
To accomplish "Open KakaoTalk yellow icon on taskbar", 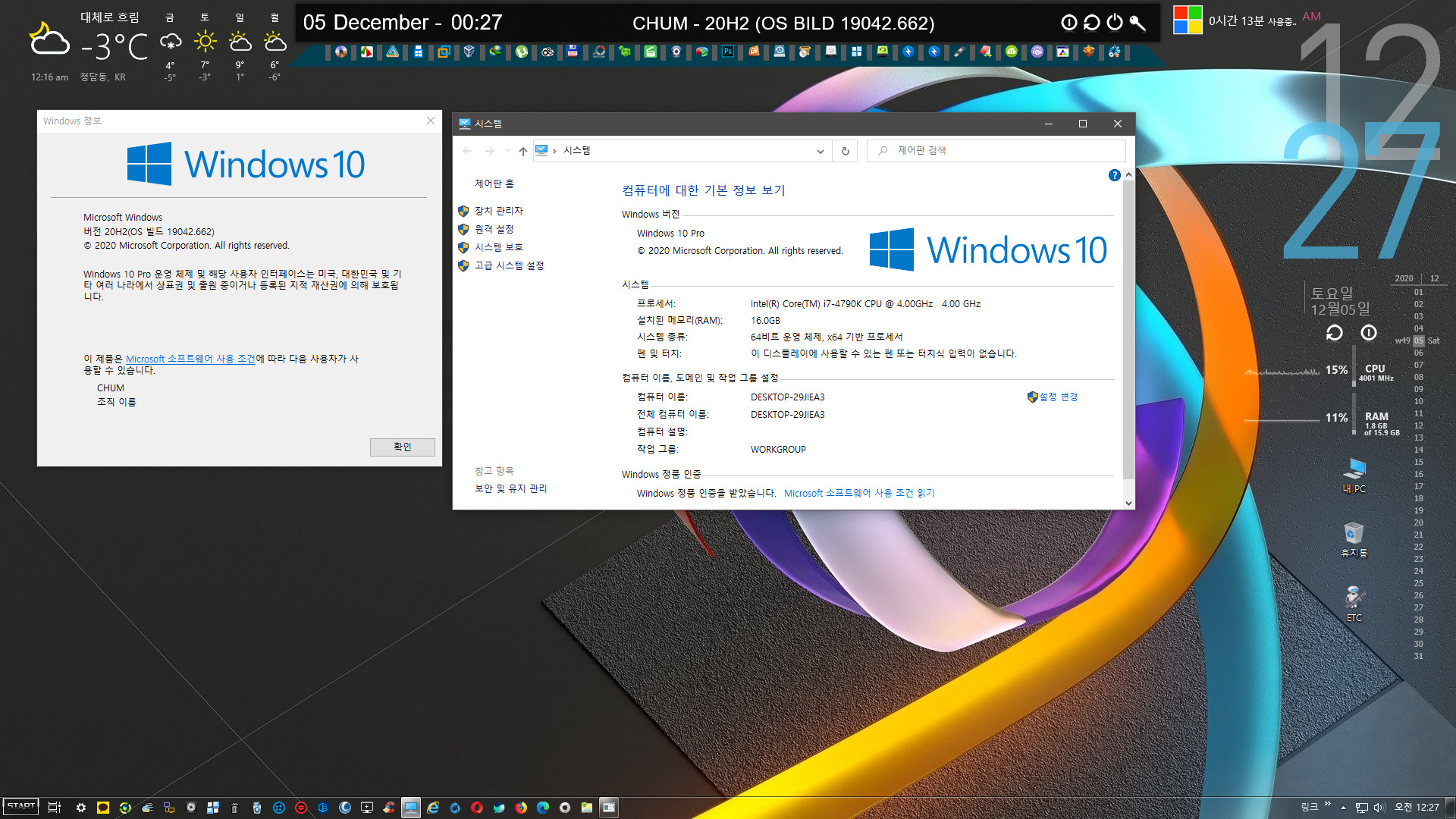I will [103, 808].
